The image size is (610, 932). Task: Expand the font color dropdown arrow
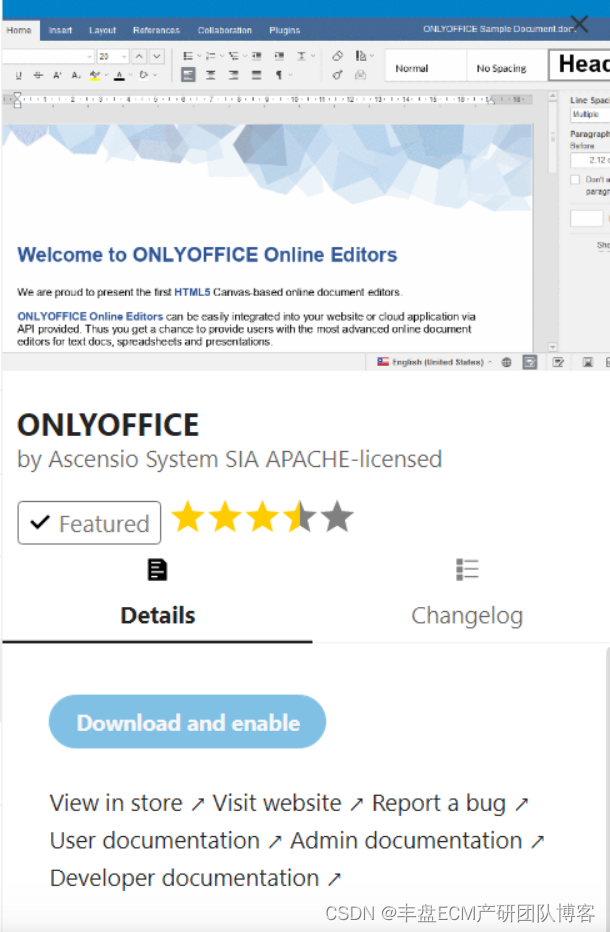point(130,75)
